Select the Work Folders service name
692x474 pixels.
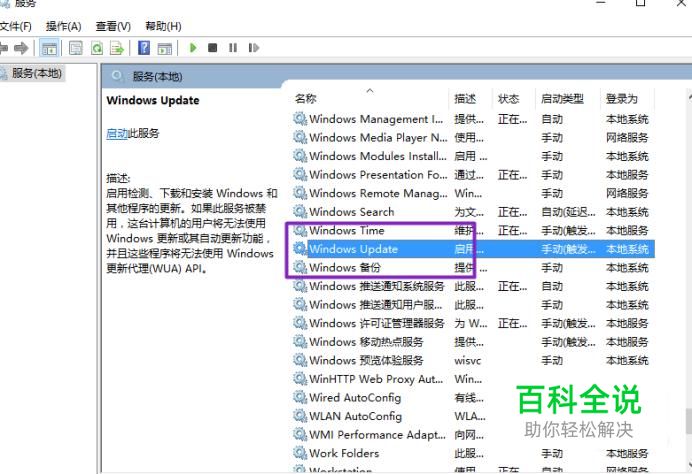click(344, 453)
